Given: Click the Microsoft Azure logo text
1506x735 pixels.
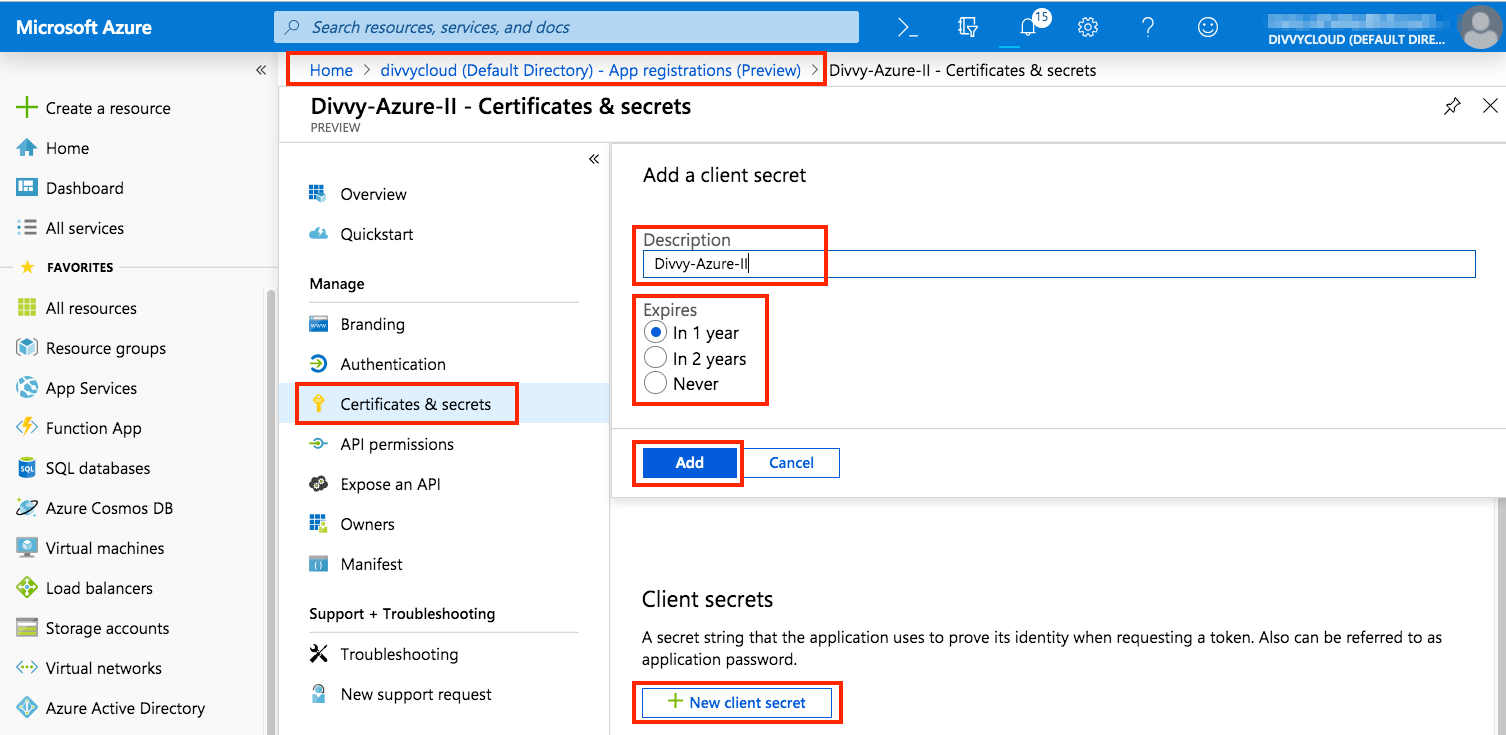Looking at the screenshot, I should coord(84,27).
